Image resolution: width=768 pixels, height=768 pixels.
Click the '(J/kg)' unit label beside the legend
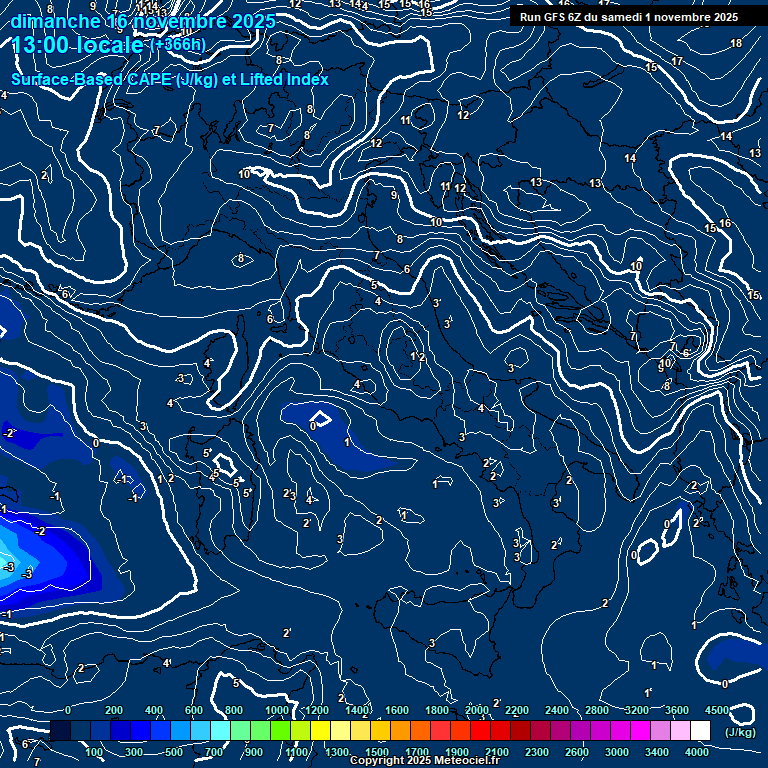(x=740, y=732)
